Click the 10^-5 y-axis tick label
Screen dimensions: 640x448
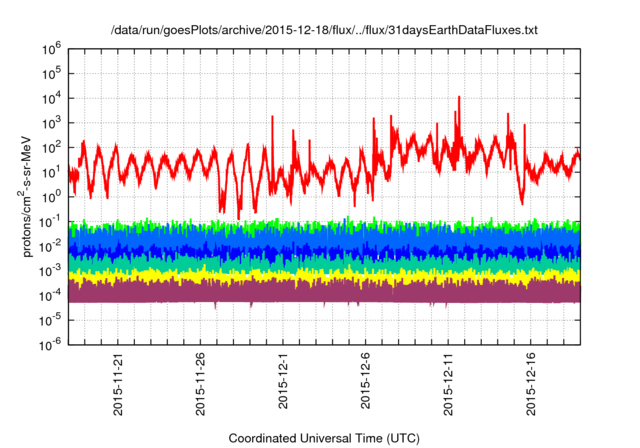click(50, 320)
